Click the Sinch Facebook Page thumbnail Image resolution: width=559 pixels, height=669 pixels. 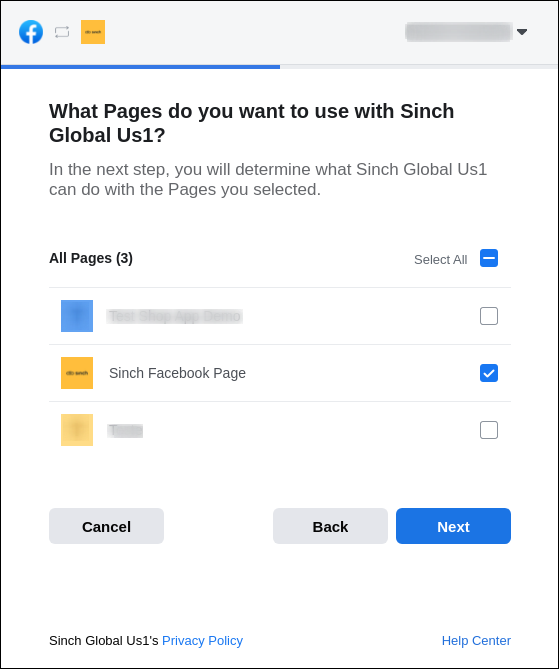[77, 373]
